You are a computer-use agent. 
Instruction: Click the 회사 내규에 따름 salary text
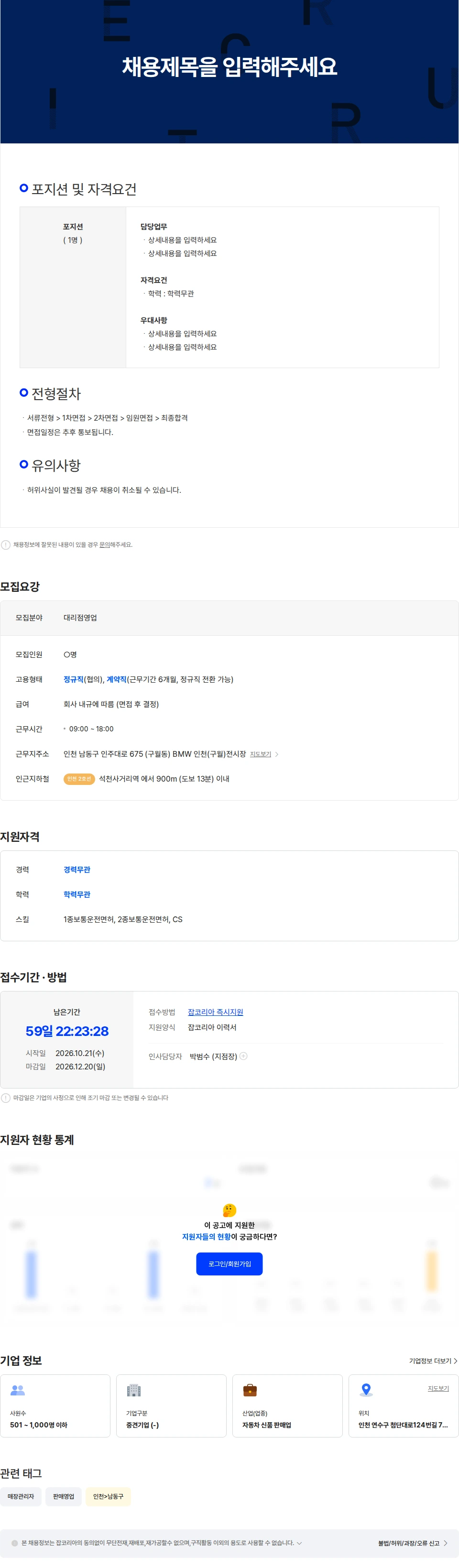pos(111,704)
